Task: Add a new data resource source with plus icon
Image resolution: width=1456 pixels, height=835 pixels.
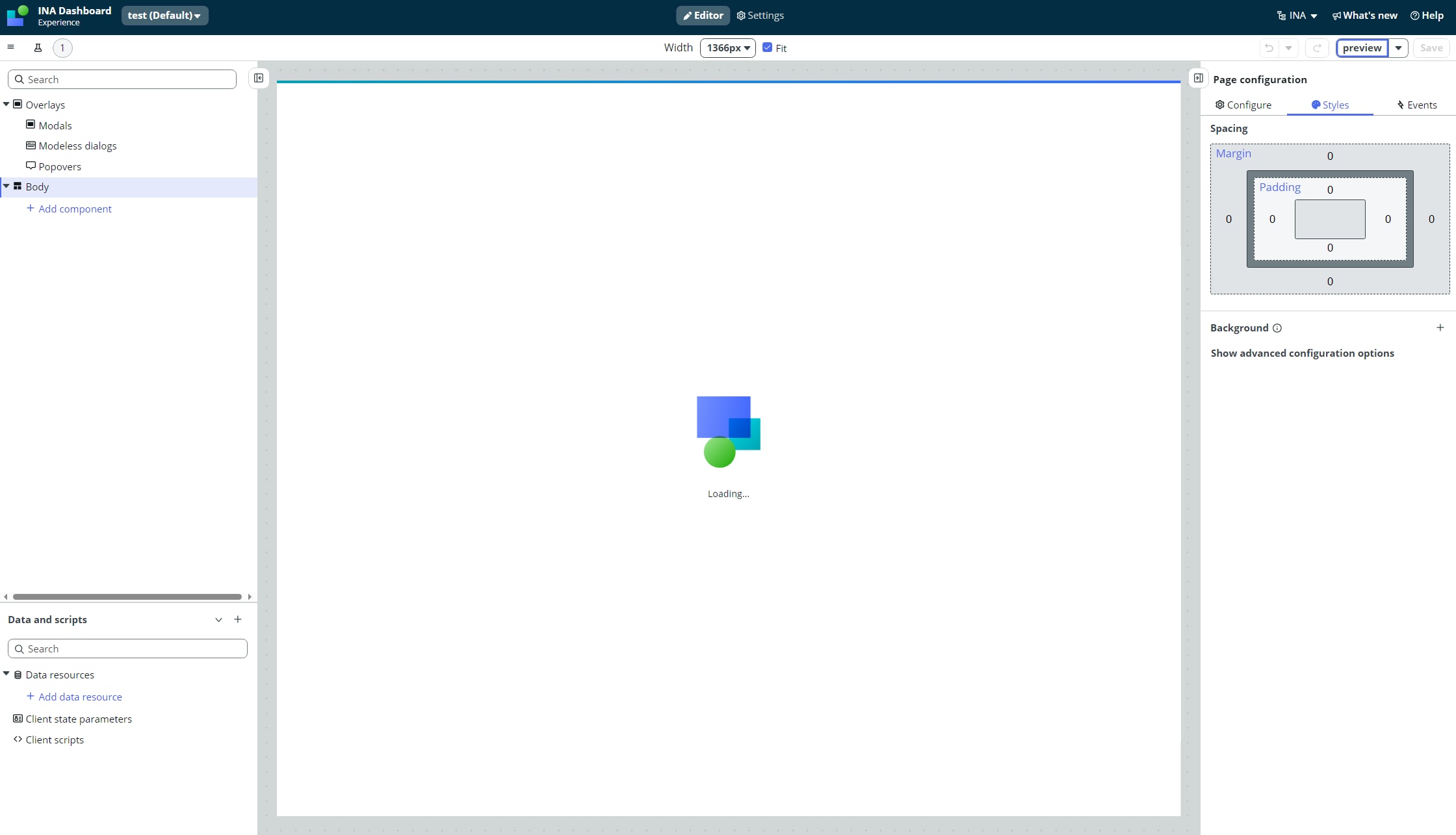Action: [238, 619]
